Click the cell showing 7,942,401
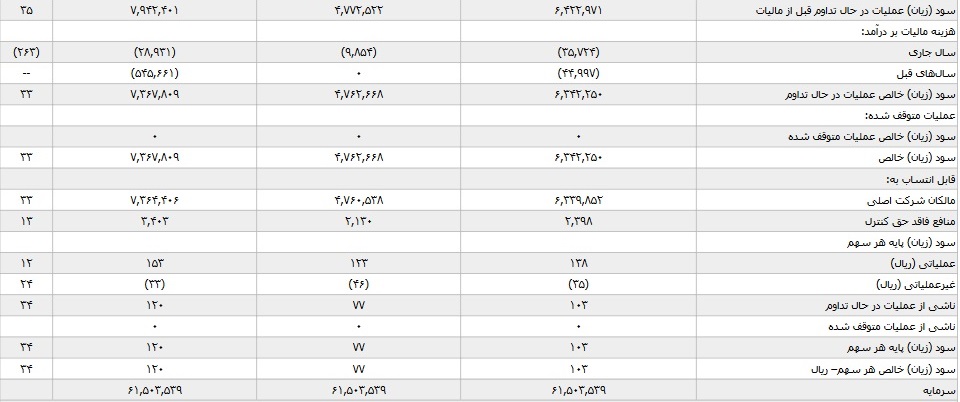This screenshot has height=402, width=960. (155, 10)
